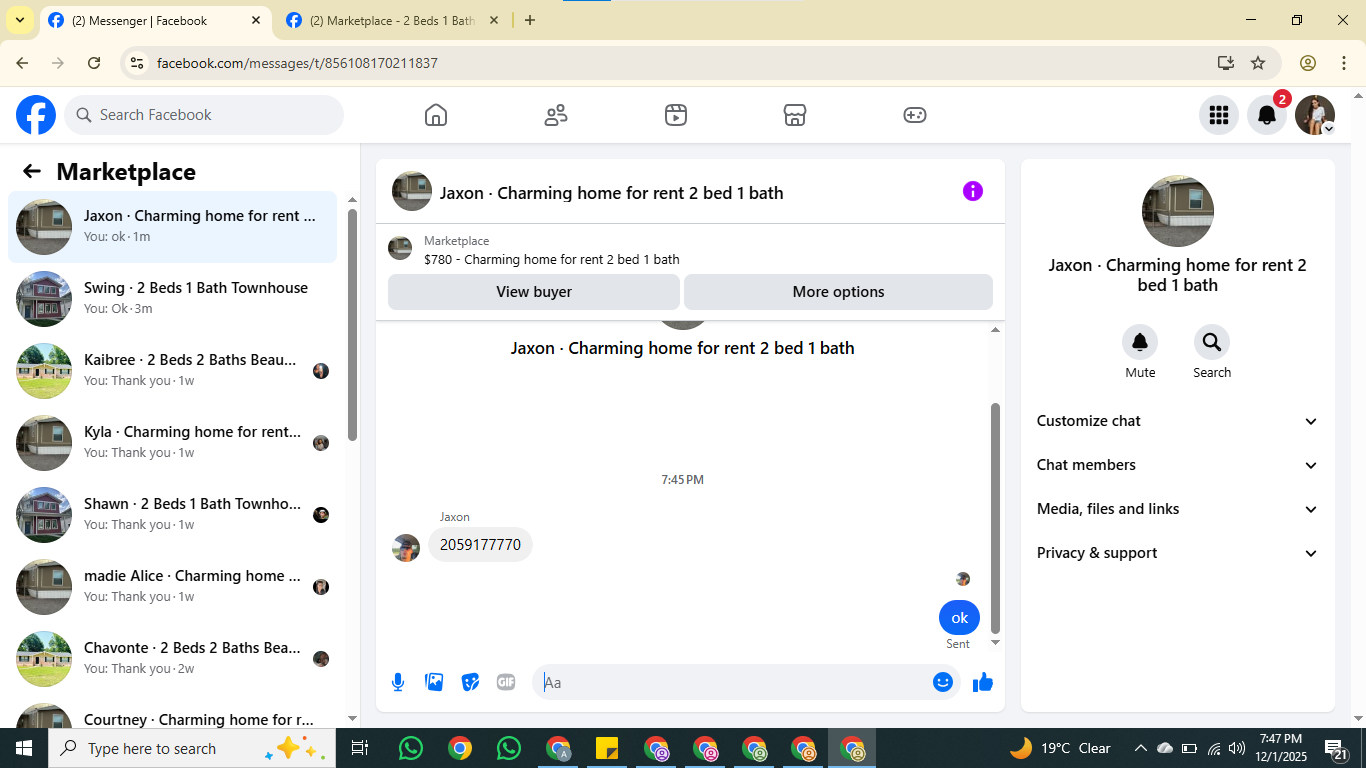The width and height of the screenshot is (1366, 768).
Task: Open taskbar notification center icon
Action: coord(1337,748)
